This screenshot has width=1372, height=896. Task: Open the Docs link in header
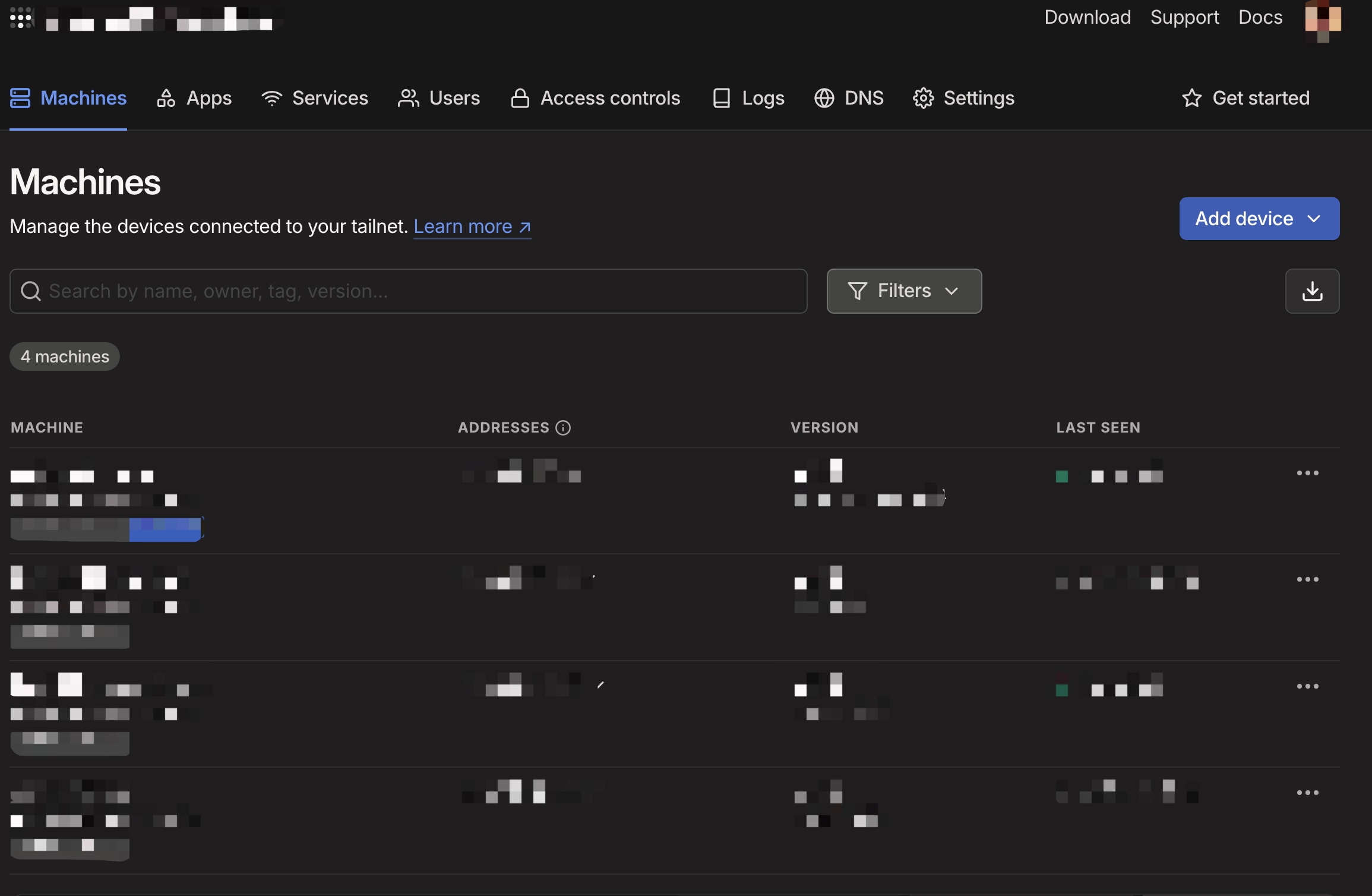(1260, 17)
